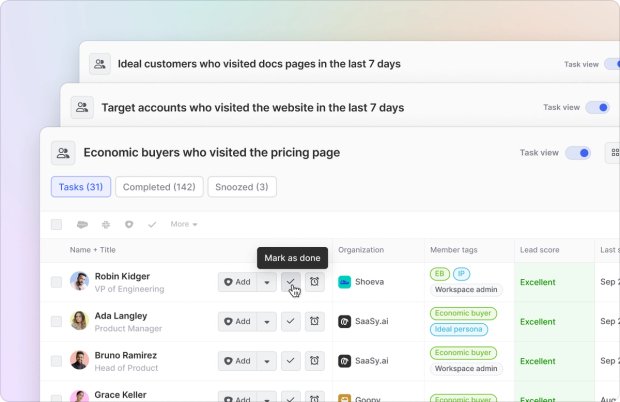This screenshot has width=620, height=402.
Task: Click Robin Kidger's avatar
Action: 79,281
